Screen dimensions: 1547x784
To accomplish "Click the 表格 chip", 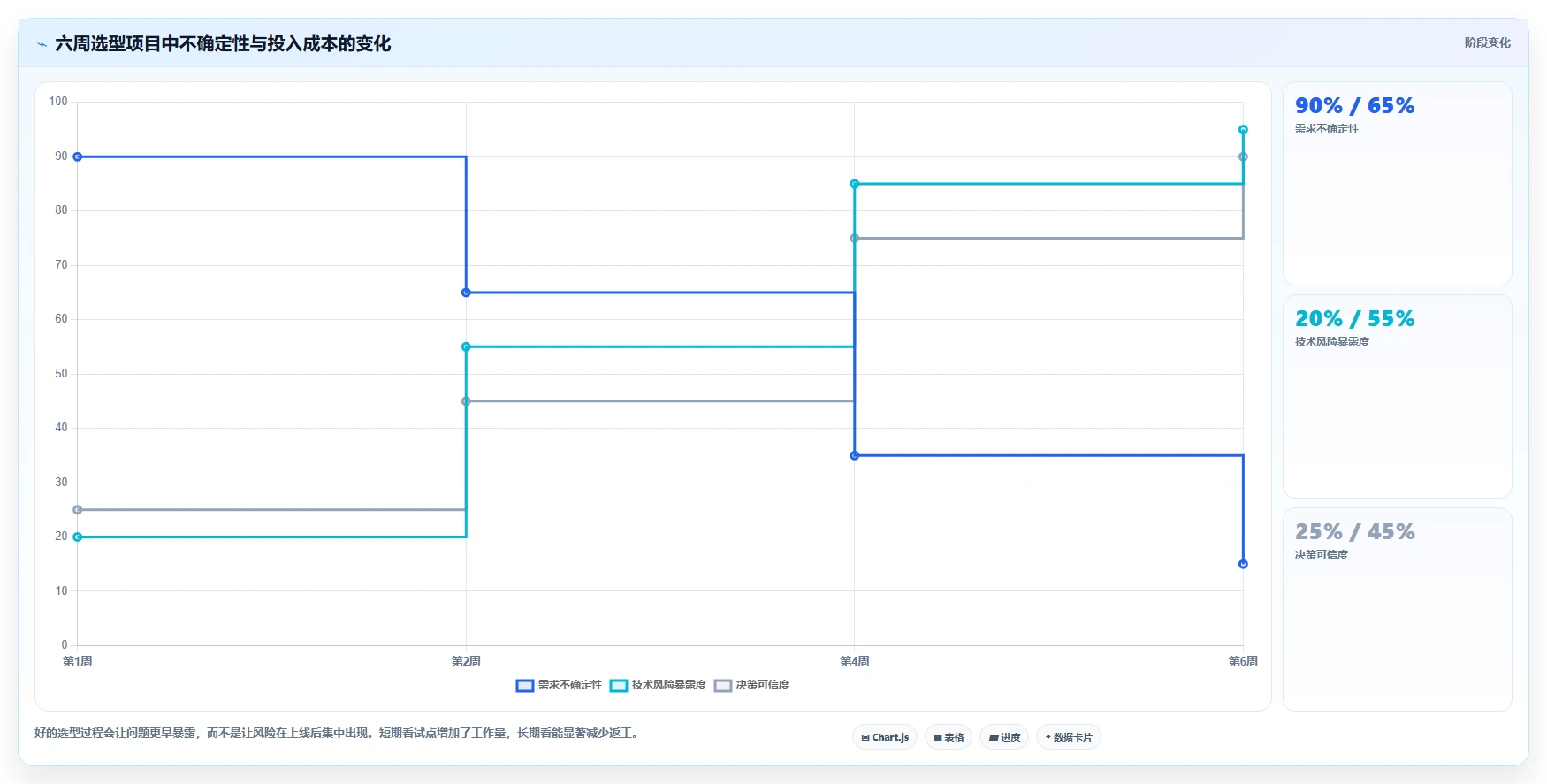I will pos(949,737).
